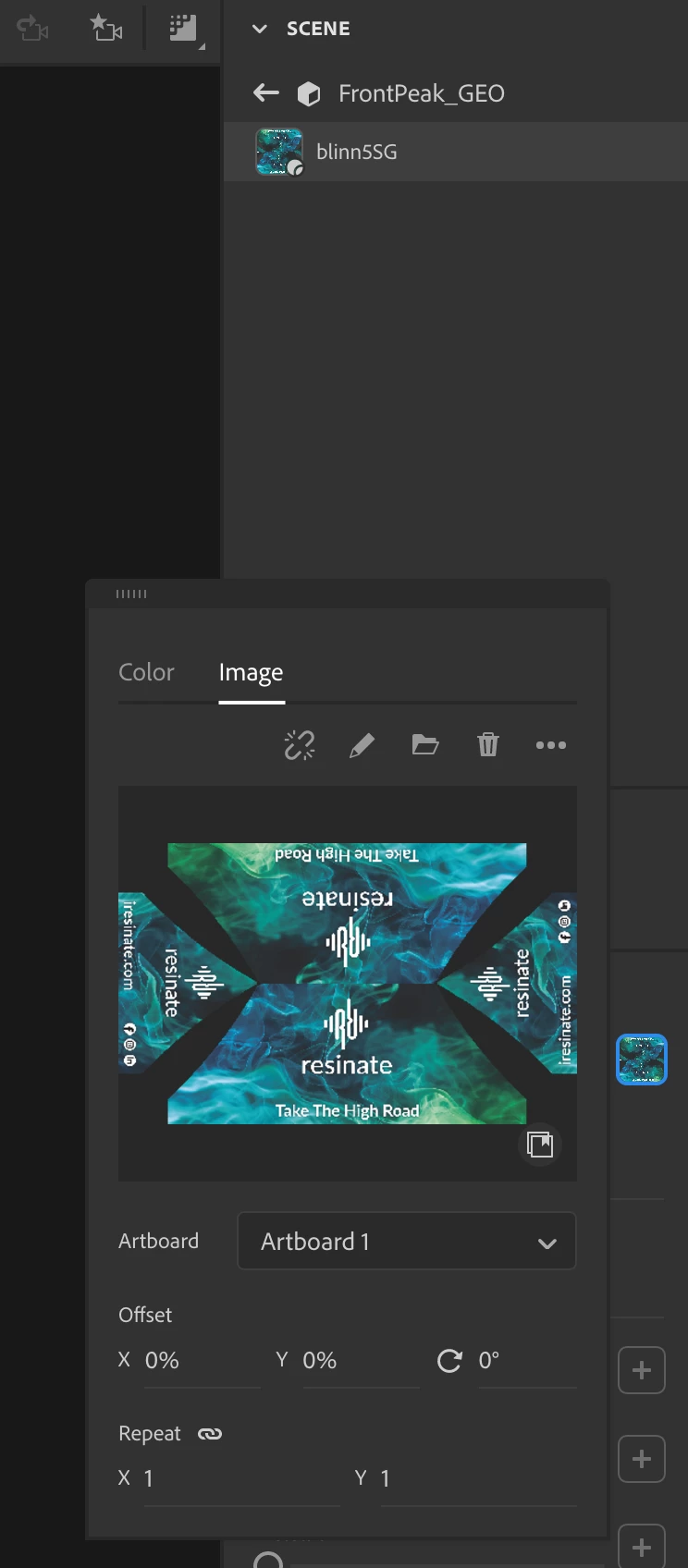
Task: Collapse the SCENE panel chevron
Action: 260,29
